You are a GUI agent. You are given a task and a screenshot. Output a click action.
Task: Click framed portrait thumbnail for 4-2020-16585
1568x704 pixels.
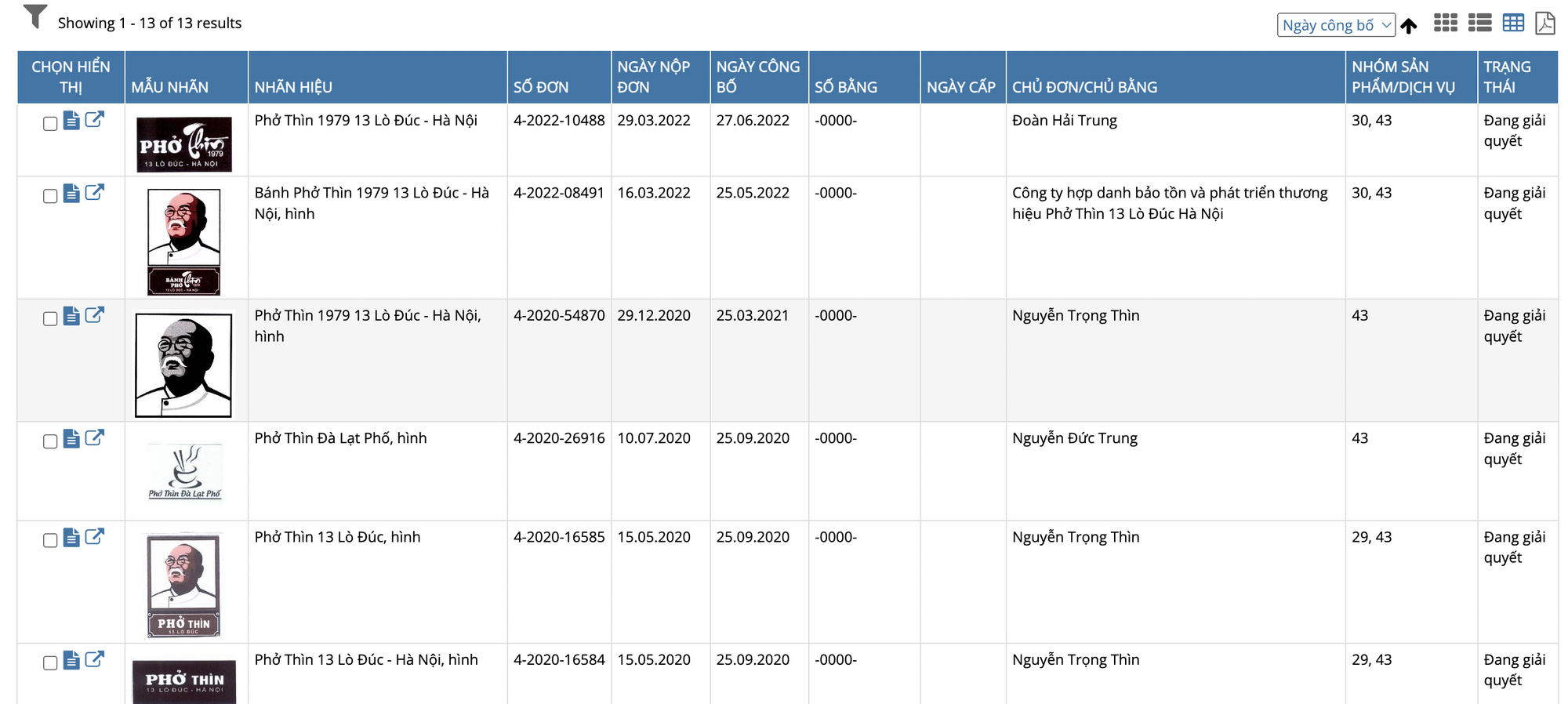tap(183, 585)
